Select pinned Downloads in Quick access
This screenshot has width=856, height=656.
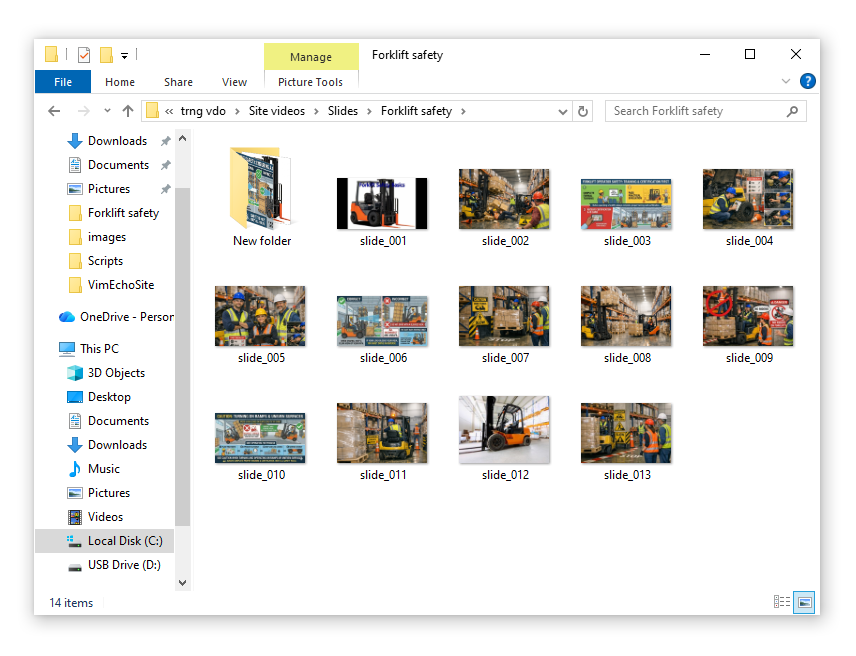point(117,141)
